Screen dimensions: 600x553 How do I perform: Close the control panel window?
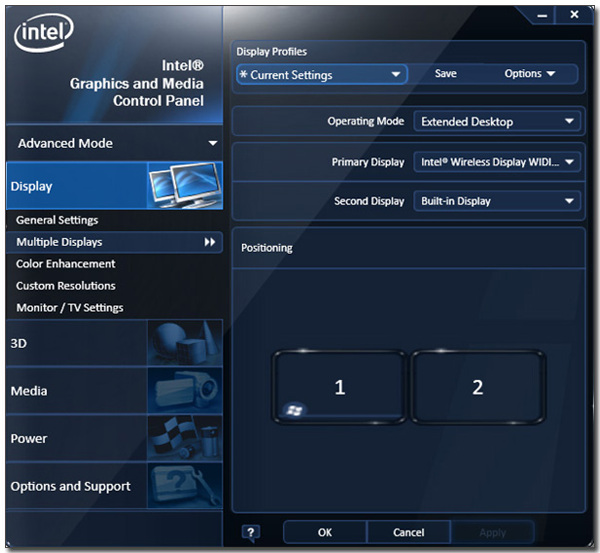point(574,15)
